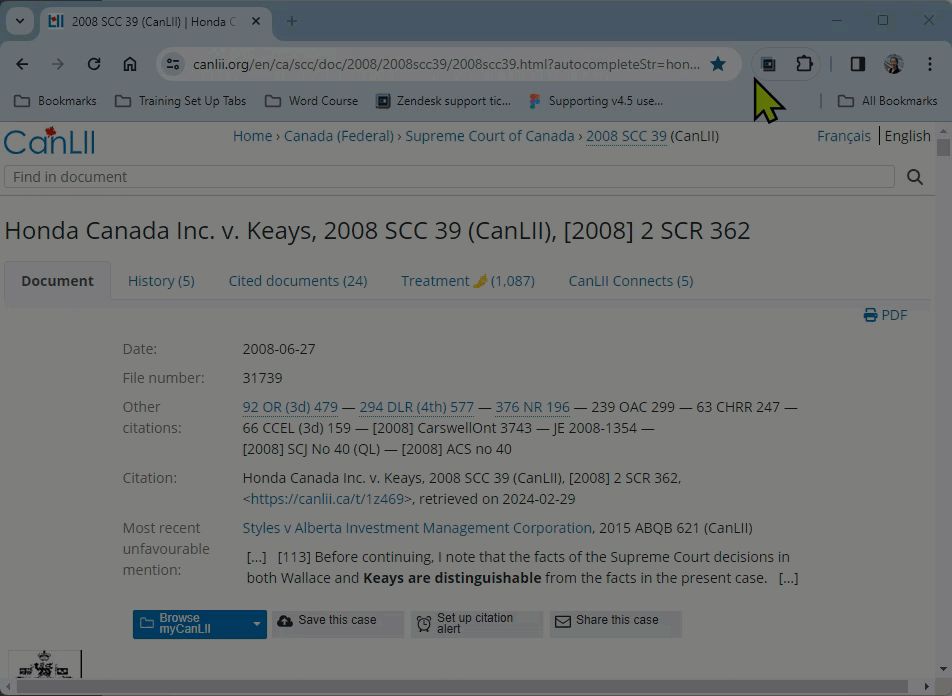Select English language
952x696 pixels.
coord(907,136)
